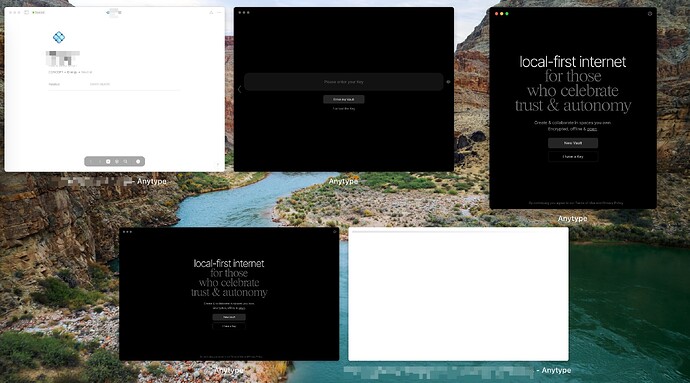Toggle the sidebar icon in the white object window
690x383 pixels.
(x=26, y=12)
